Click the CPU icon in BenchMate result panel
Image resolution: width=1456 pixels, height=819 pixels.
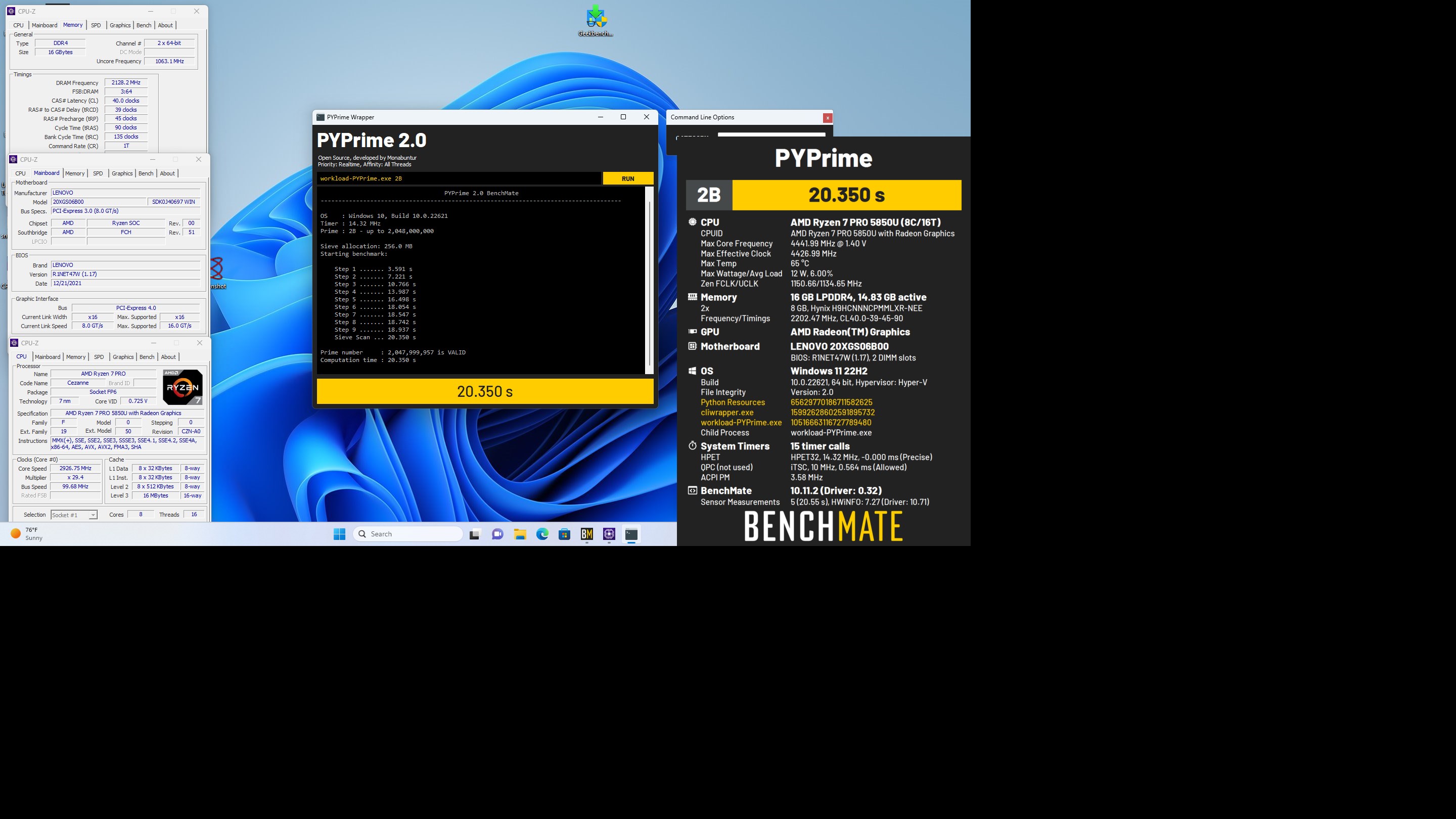pos(693,222)
